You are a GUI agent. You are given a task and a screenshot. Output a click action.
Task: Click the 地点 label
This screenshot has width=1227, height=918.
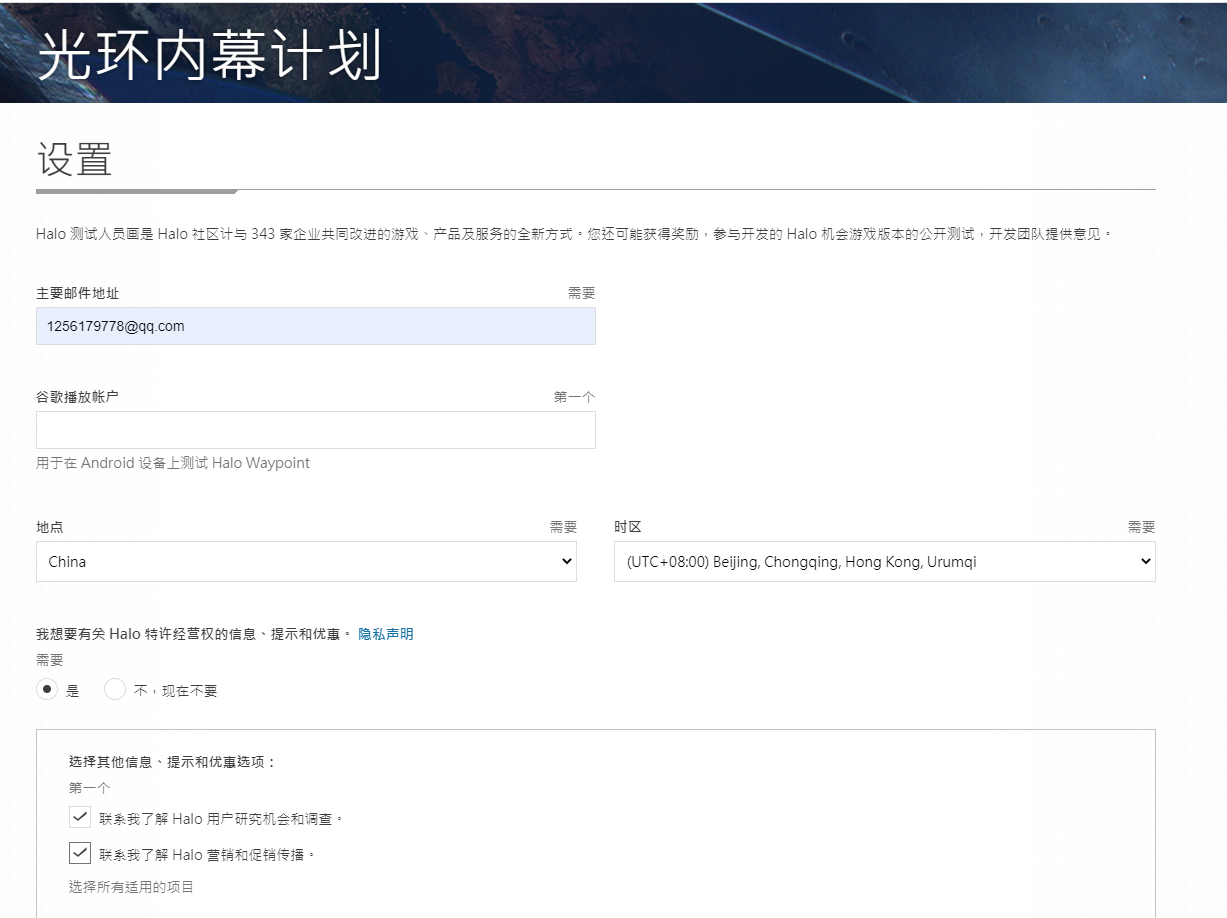[50, 527]
